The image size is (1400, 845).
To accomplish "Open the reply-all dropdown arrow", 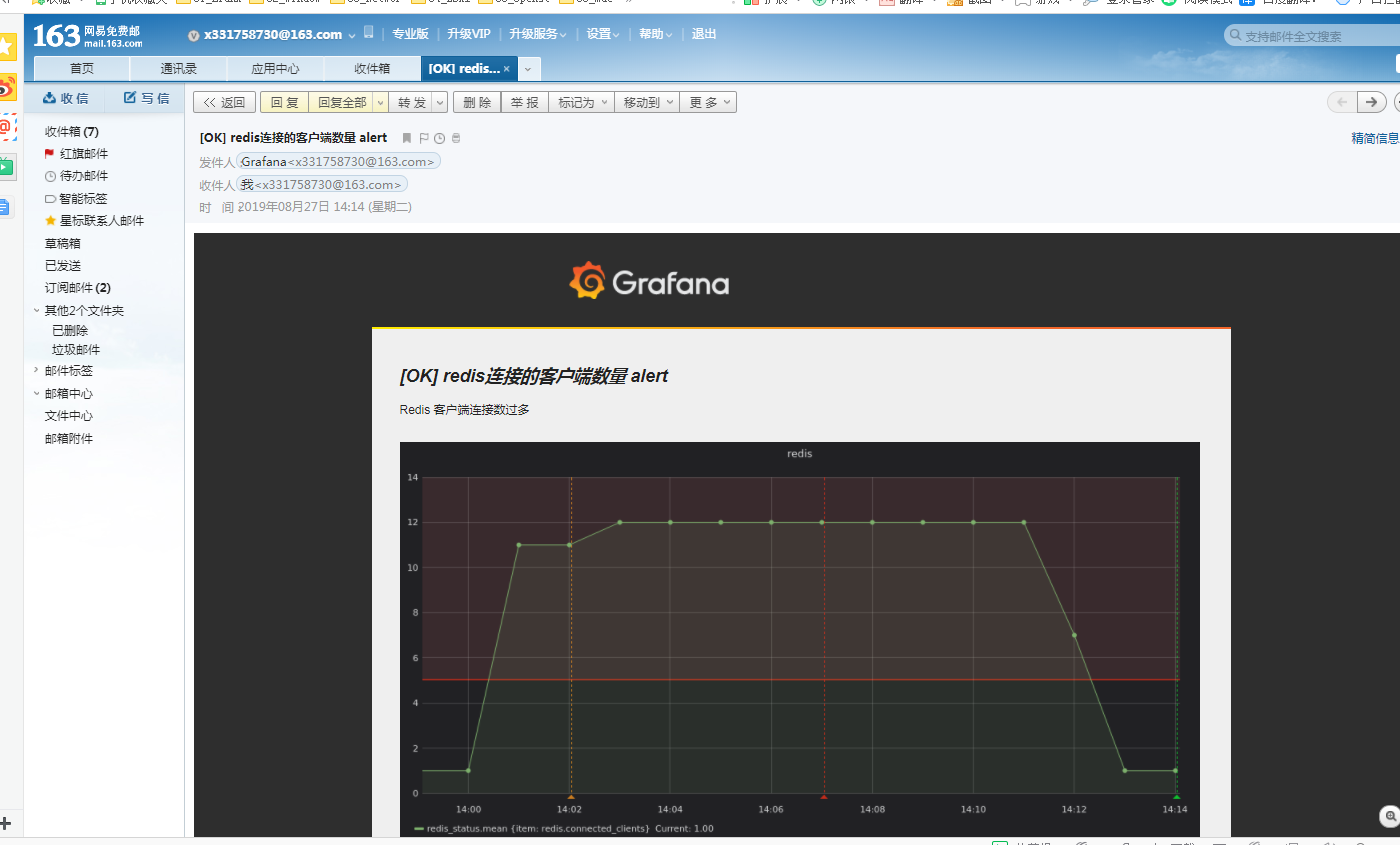I will coord(380,102).
